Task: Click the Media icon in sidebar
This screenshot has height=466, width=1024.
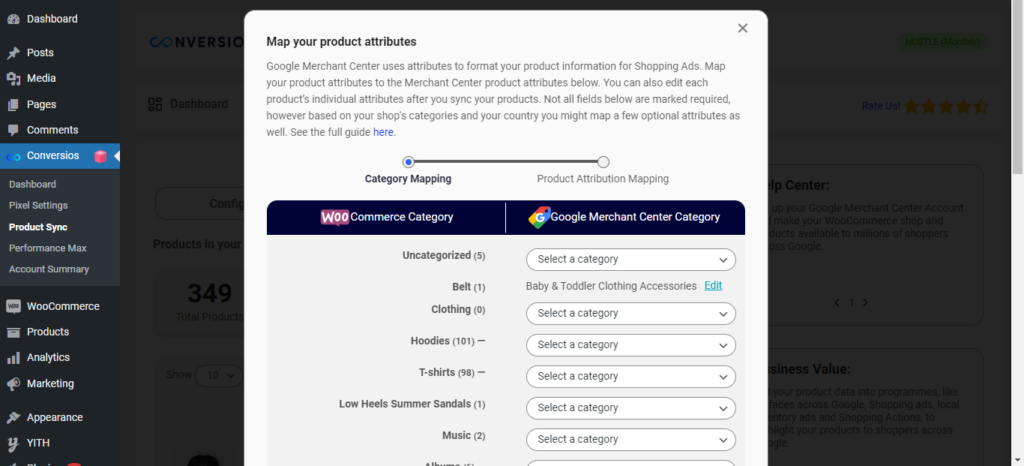Action: tap(13, 78)
